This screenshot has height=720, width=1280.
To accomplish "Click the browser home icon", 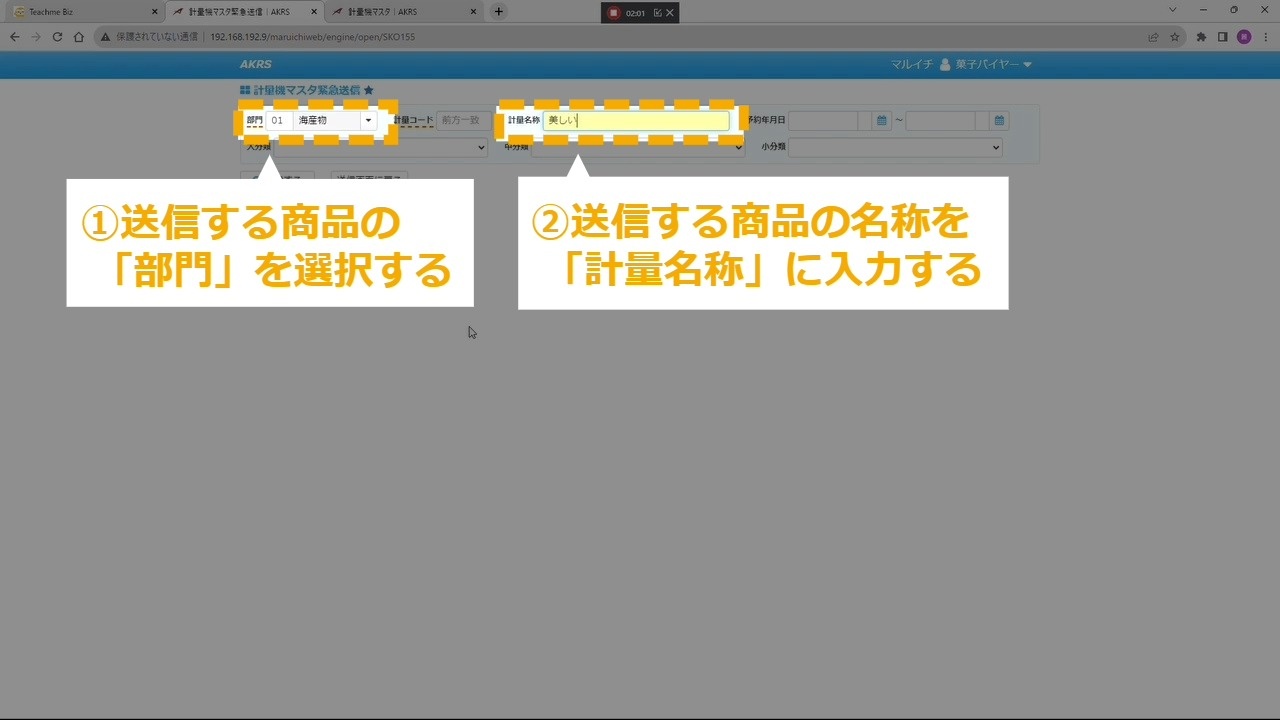I will tap(79, 37).
